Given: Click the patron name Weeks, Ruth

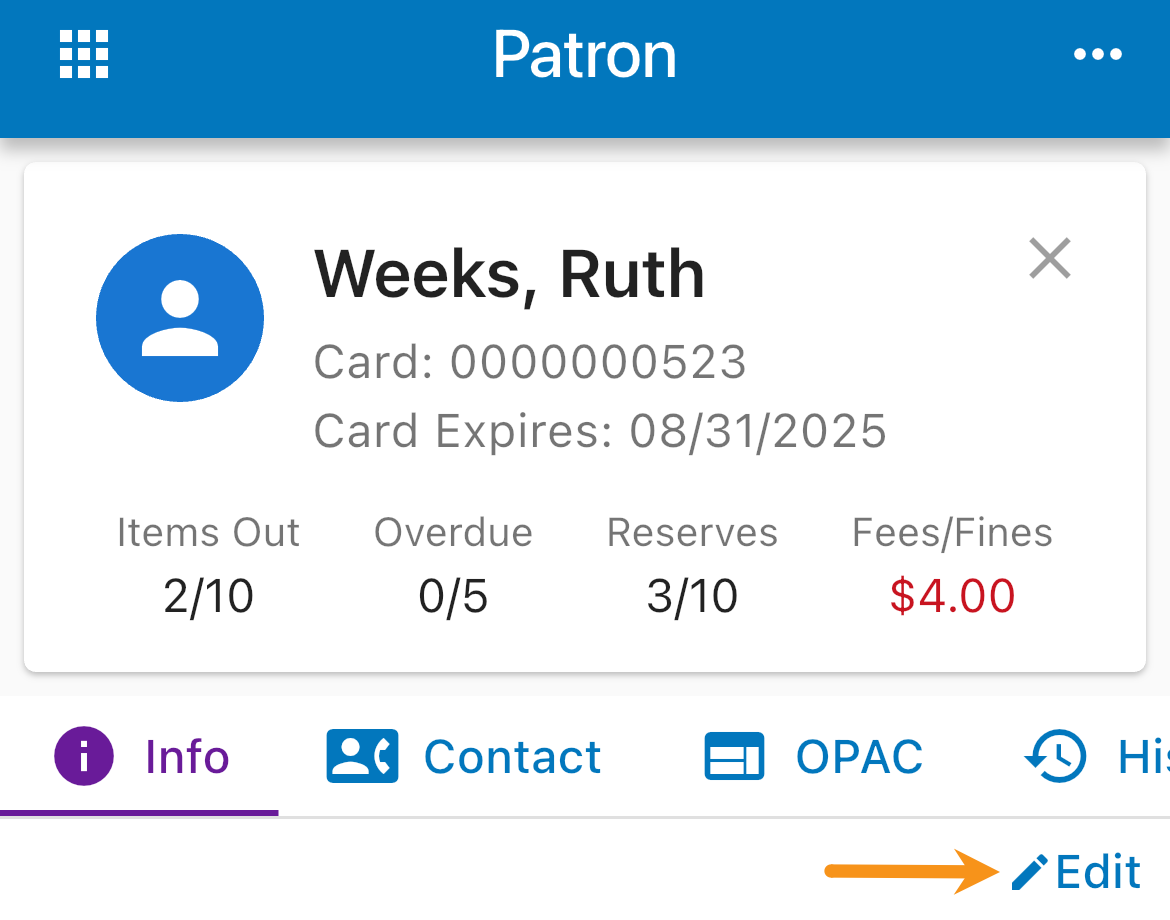Looking at the screenshot, I should click(509, 273).
